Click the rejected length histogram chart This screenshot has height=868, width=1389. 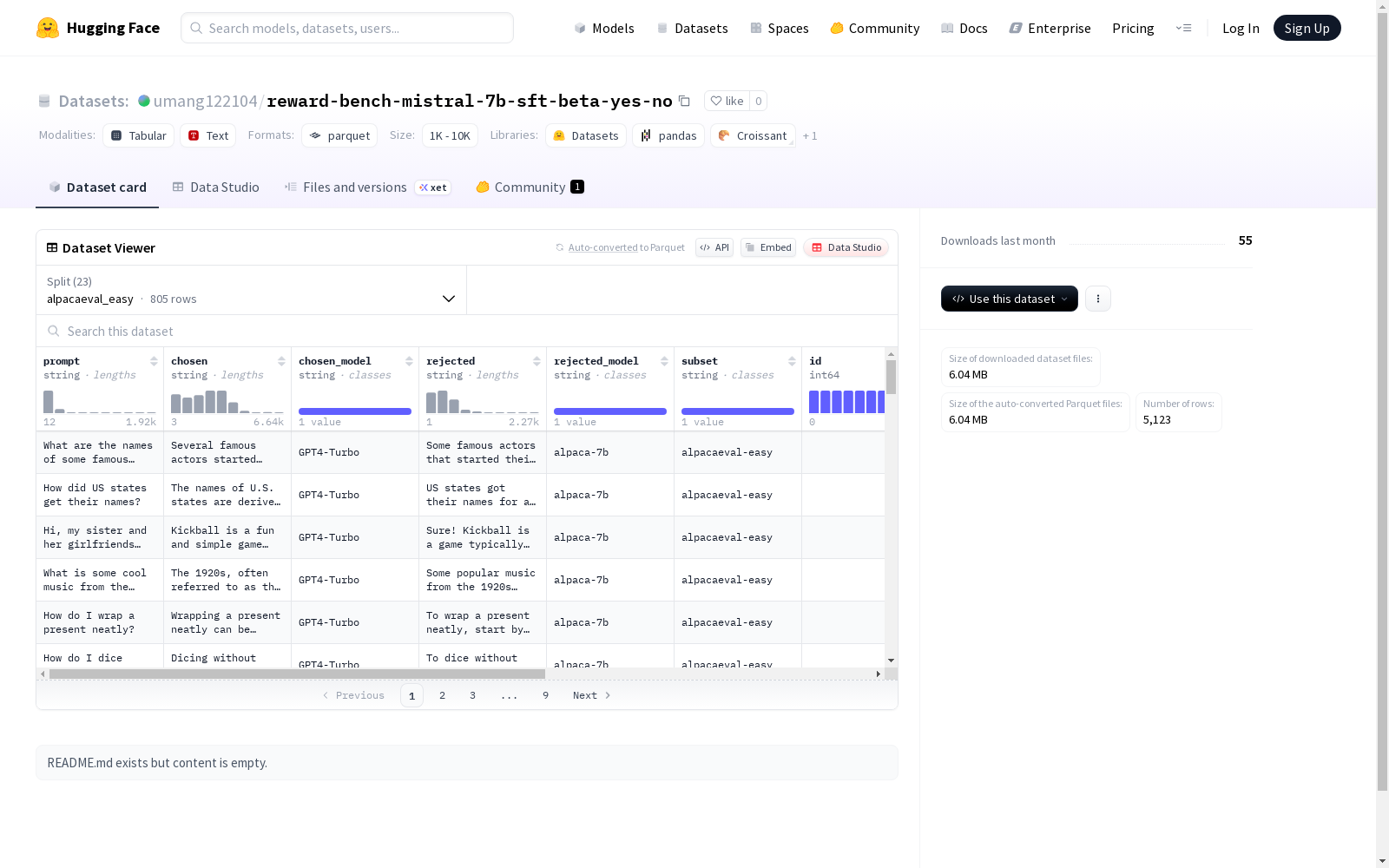tap(483, 402)
